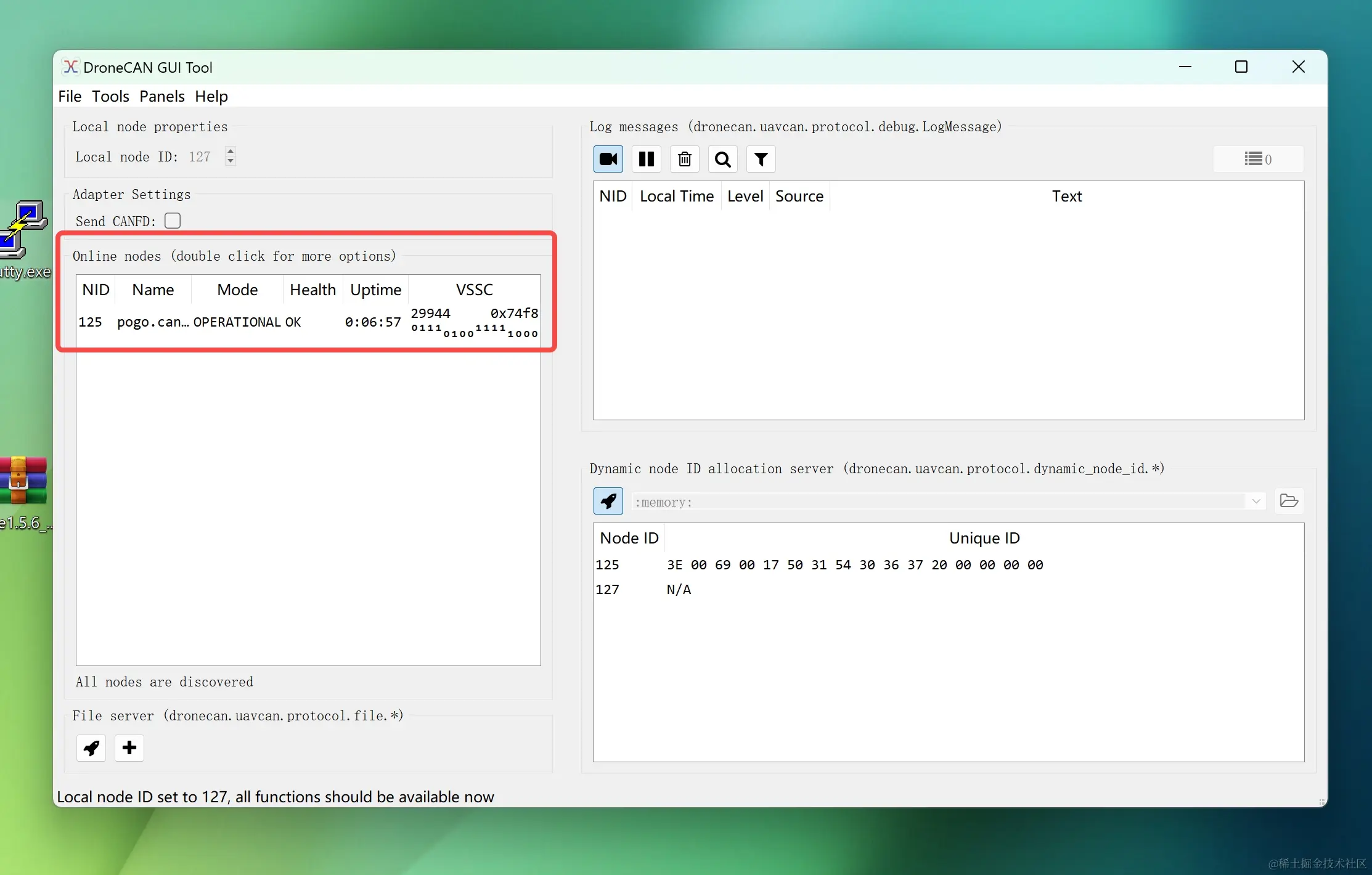Viewport: 1372px width, 875px height.
Task: Launch the dynamic node ID allocation server
Action: [x=608, y=501]
